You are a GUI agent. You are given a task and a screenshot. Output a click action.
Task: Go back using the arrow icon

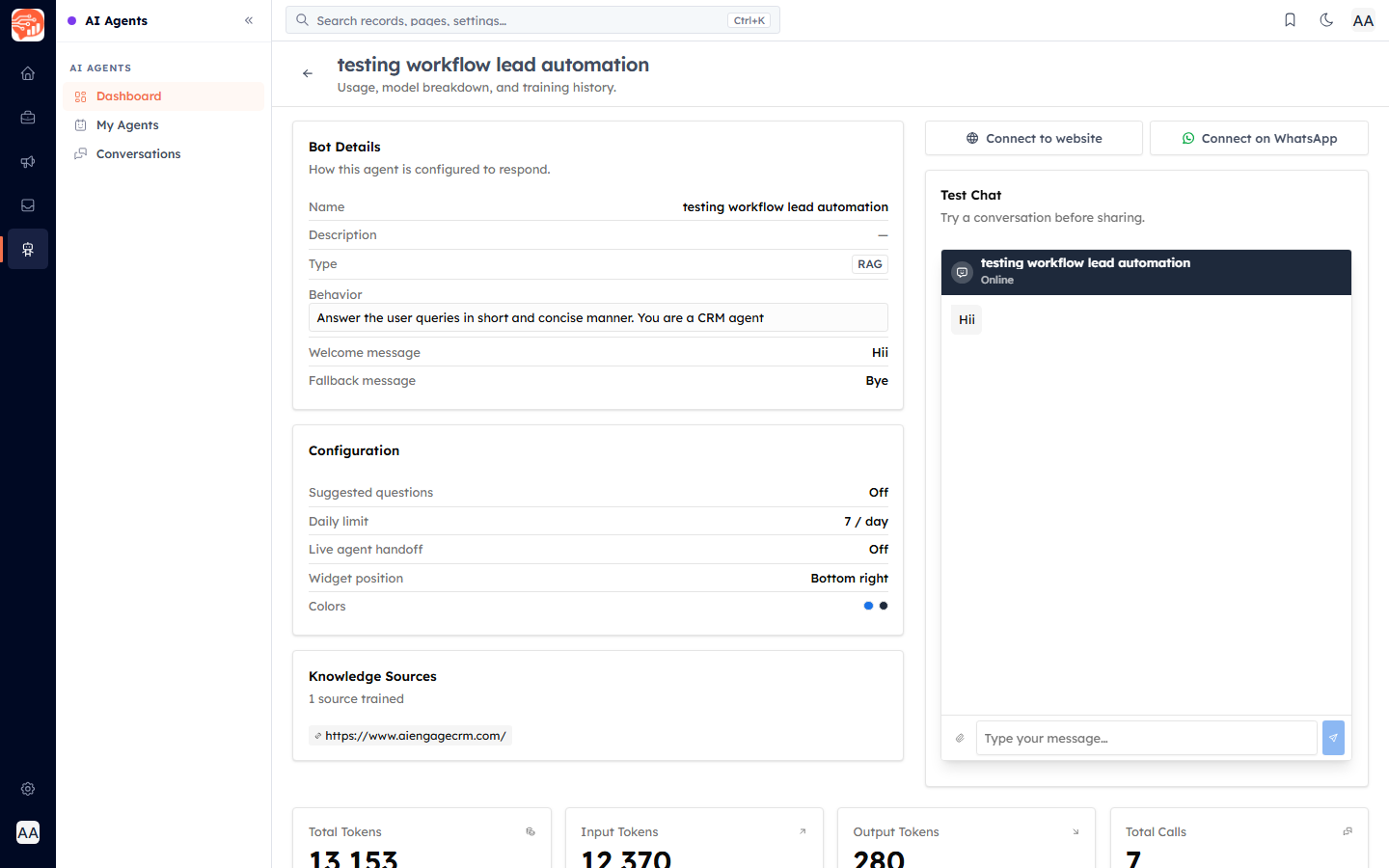(308, 73)
